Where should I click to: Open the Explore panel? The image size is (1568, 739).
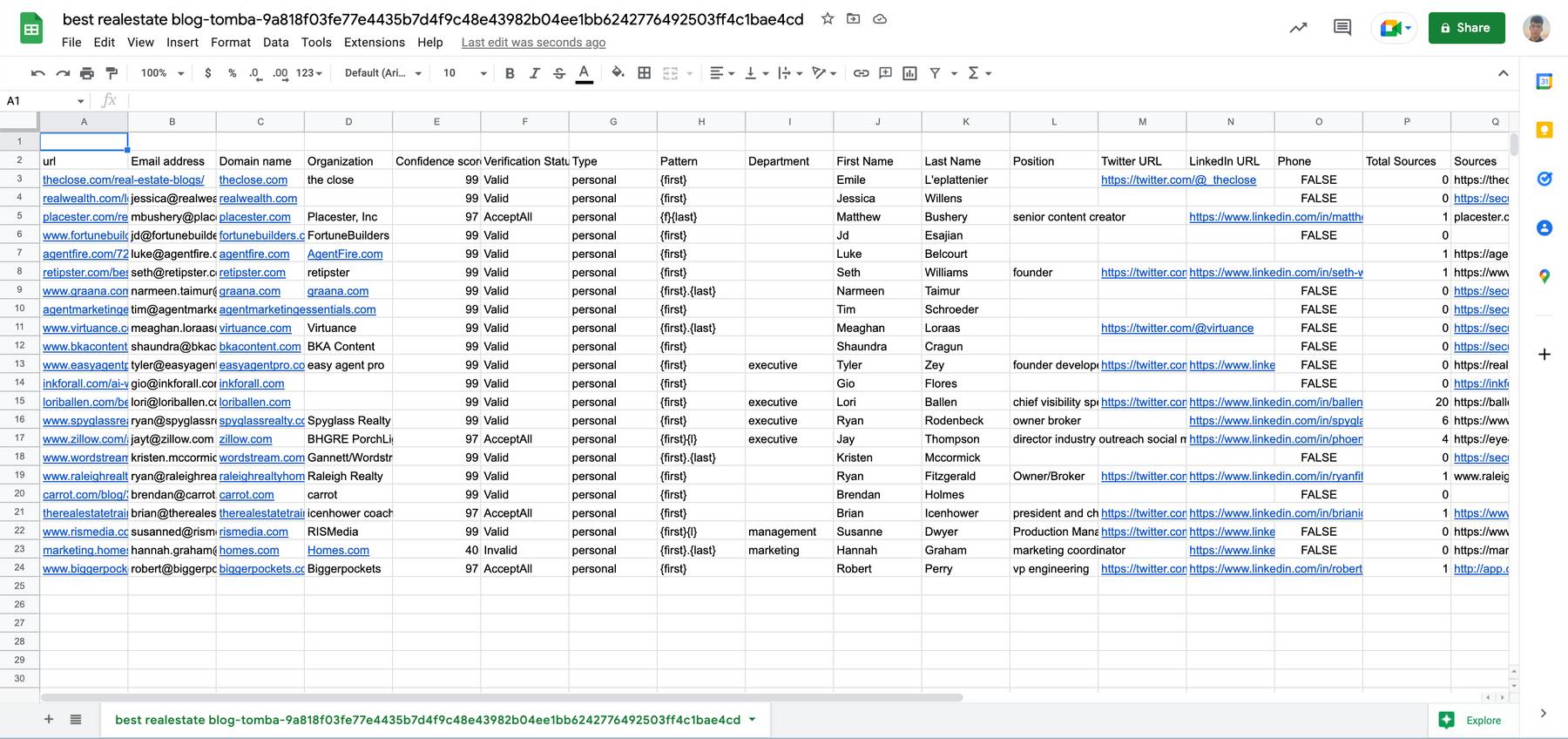click(x=1471, y=720)
